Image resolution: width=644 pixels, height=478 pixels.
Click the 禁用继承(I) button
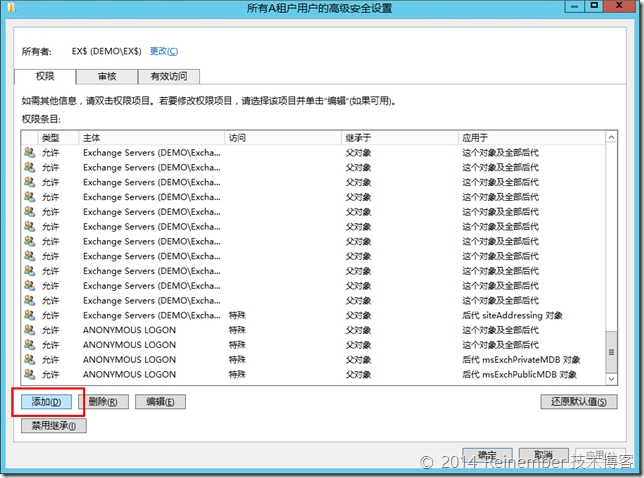click(54, 426)
